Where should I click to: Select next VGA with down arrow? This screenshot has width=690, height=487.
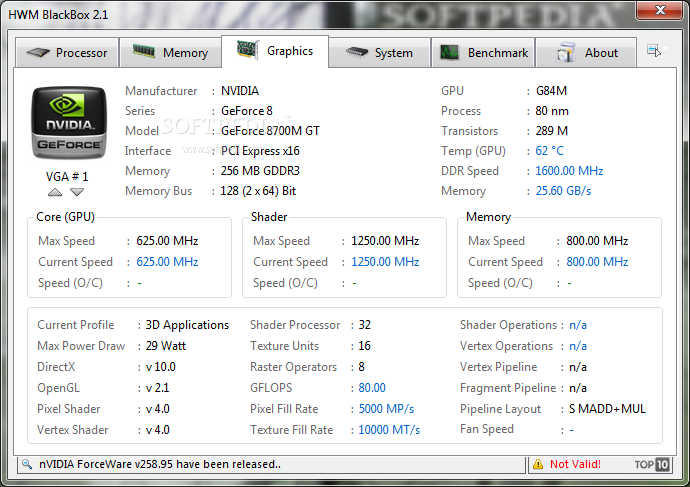pos(77,192)
